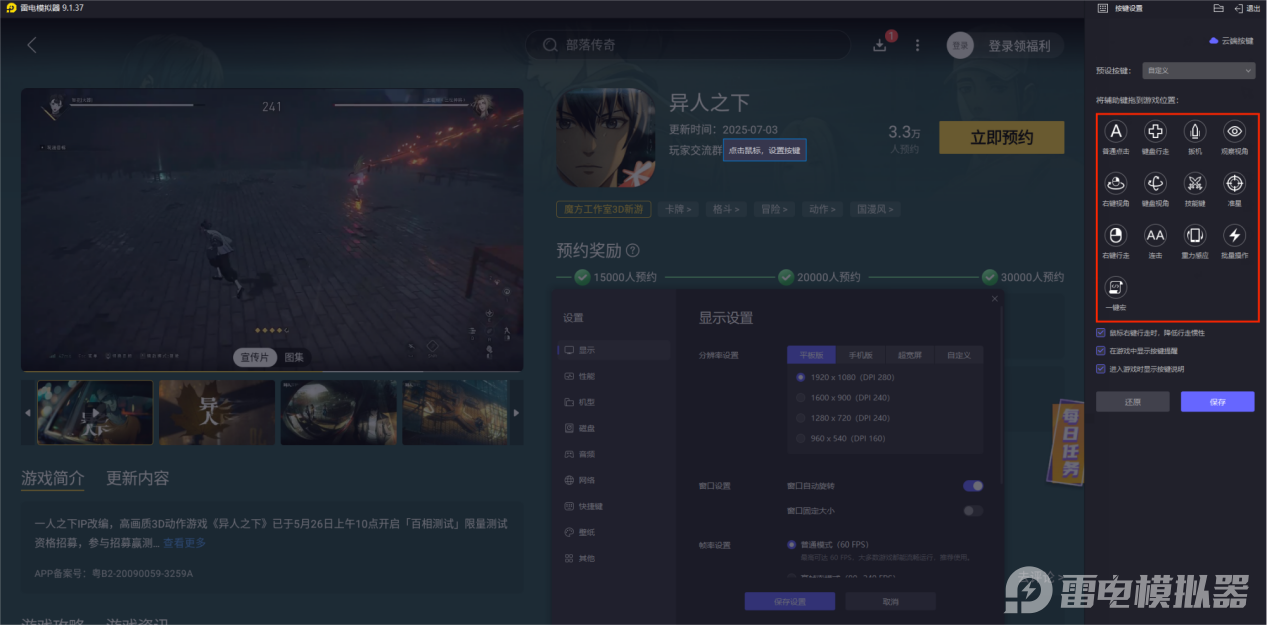Select the 一键宏 macro key icon
This screenshot has width=1267, height=625.
point(1115,289)
